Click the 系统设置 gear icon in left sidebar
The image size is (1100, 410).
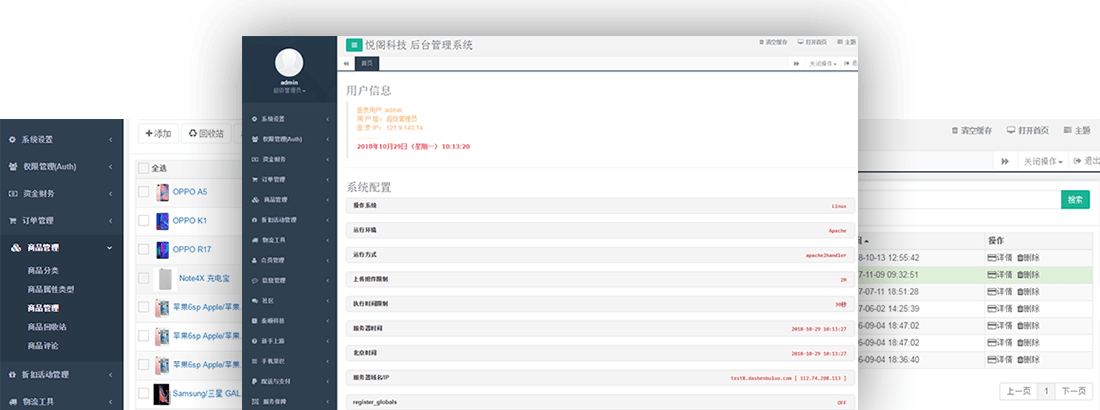[14, 139]
